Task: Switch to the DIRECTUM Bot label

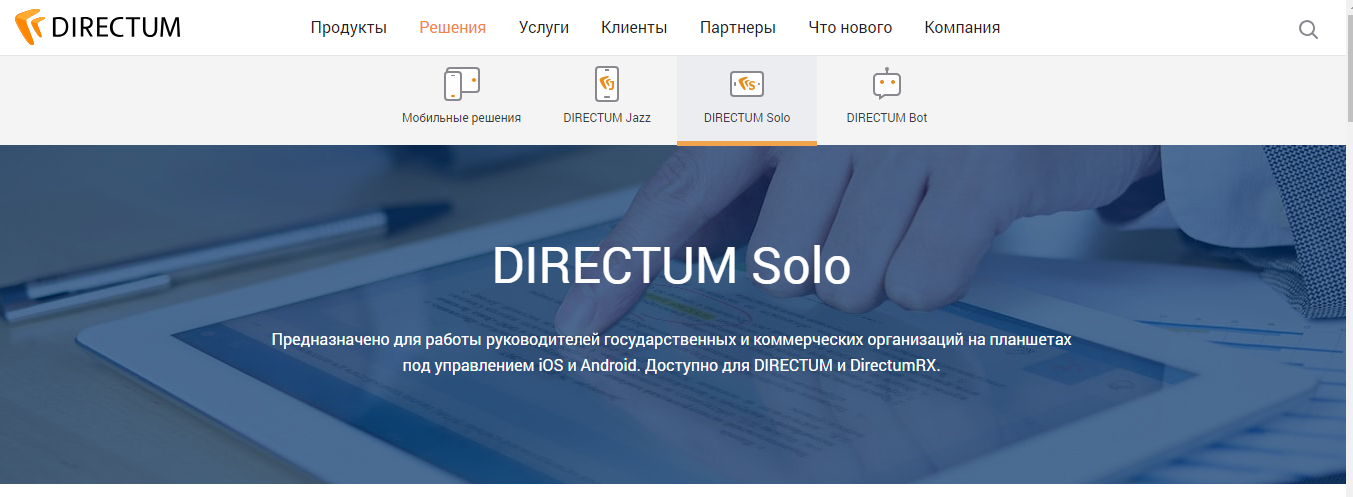Action: pyautogui.click(x=886, y=118)
